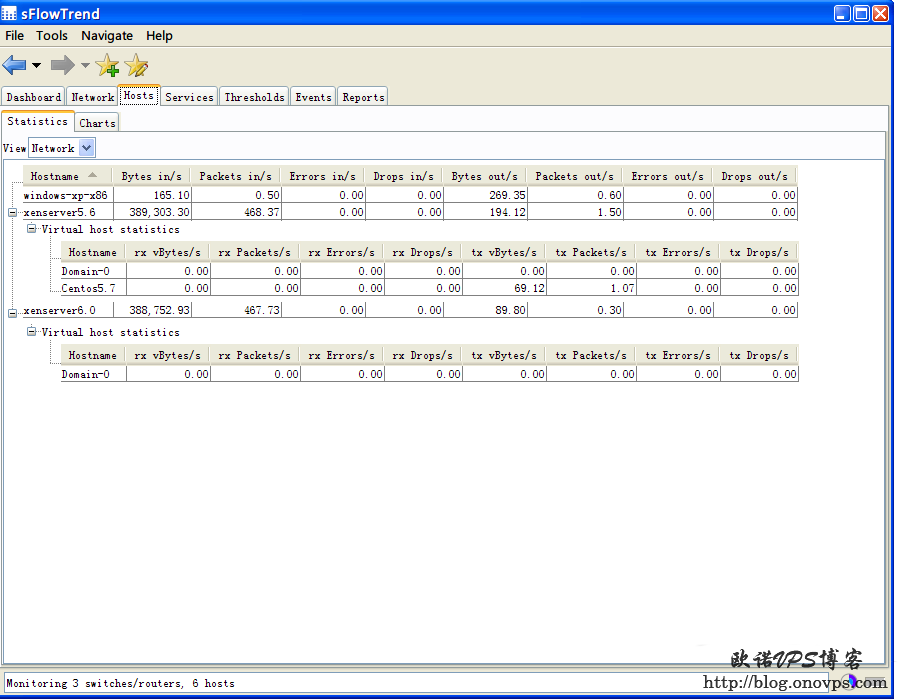Open the back history dropdown arrow
Image resolution: width=901 pixels, height=699 pixels.
pyautogui.click(x=37, y=66)
